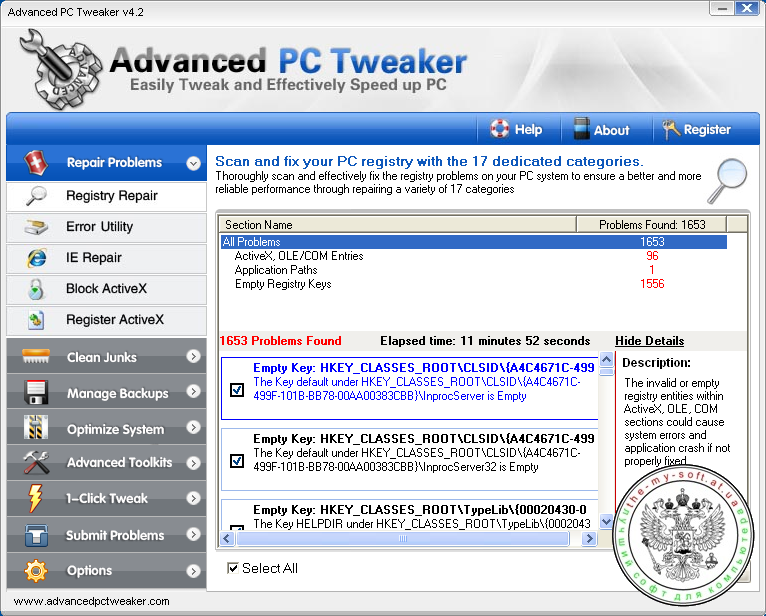Click the Hide Details link
Image resolution: width=766 pixels, height=616 pixels.
(x=649, y=341)
